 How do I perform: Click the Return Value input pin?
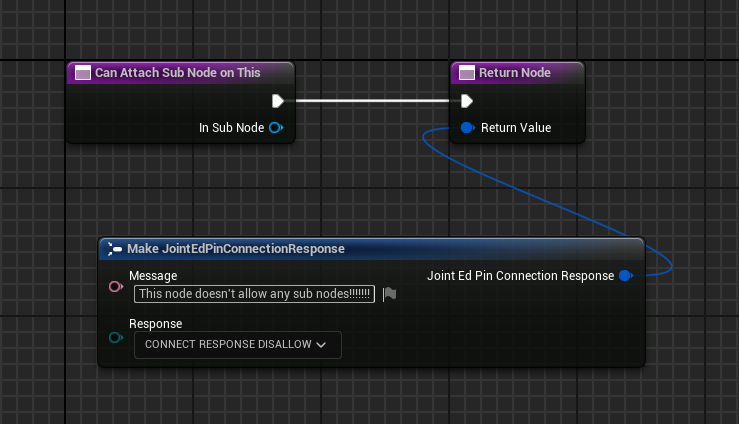coord(466,128)
